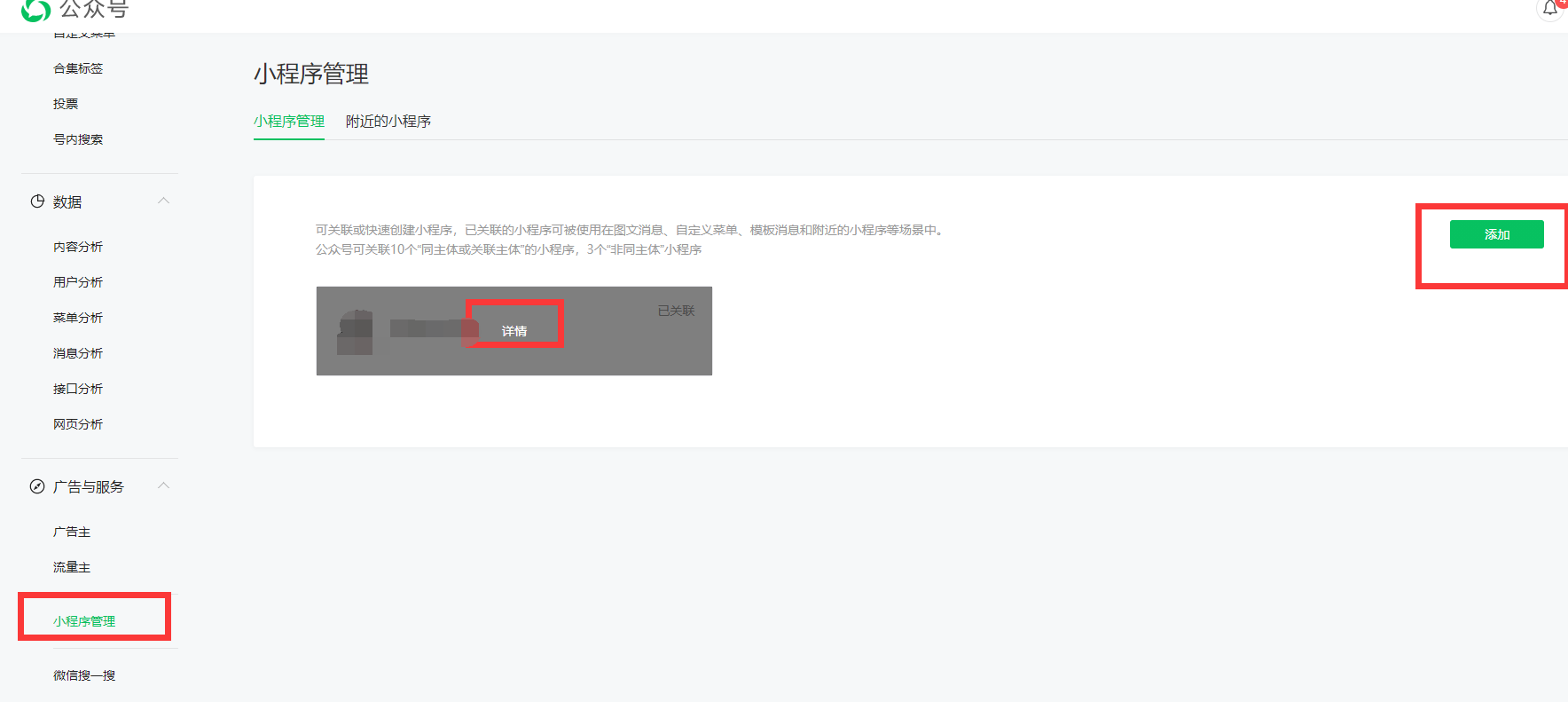The height and width of the screenshot is (702, 1568).
Task: Go to 内容分析 in the sidebar
Action: click(78, 247)
